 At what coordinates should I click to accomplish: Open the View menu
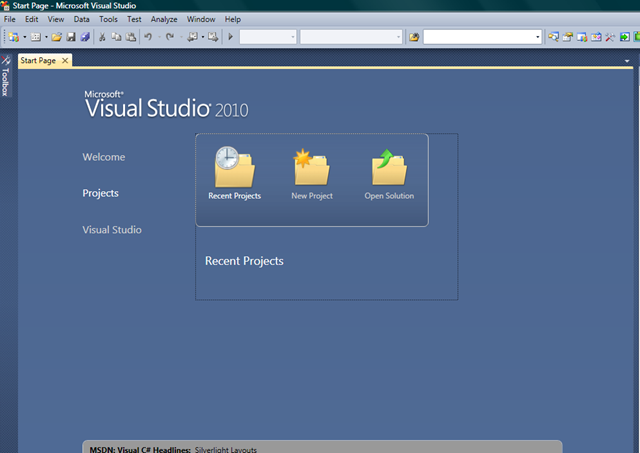pos(56,19)
